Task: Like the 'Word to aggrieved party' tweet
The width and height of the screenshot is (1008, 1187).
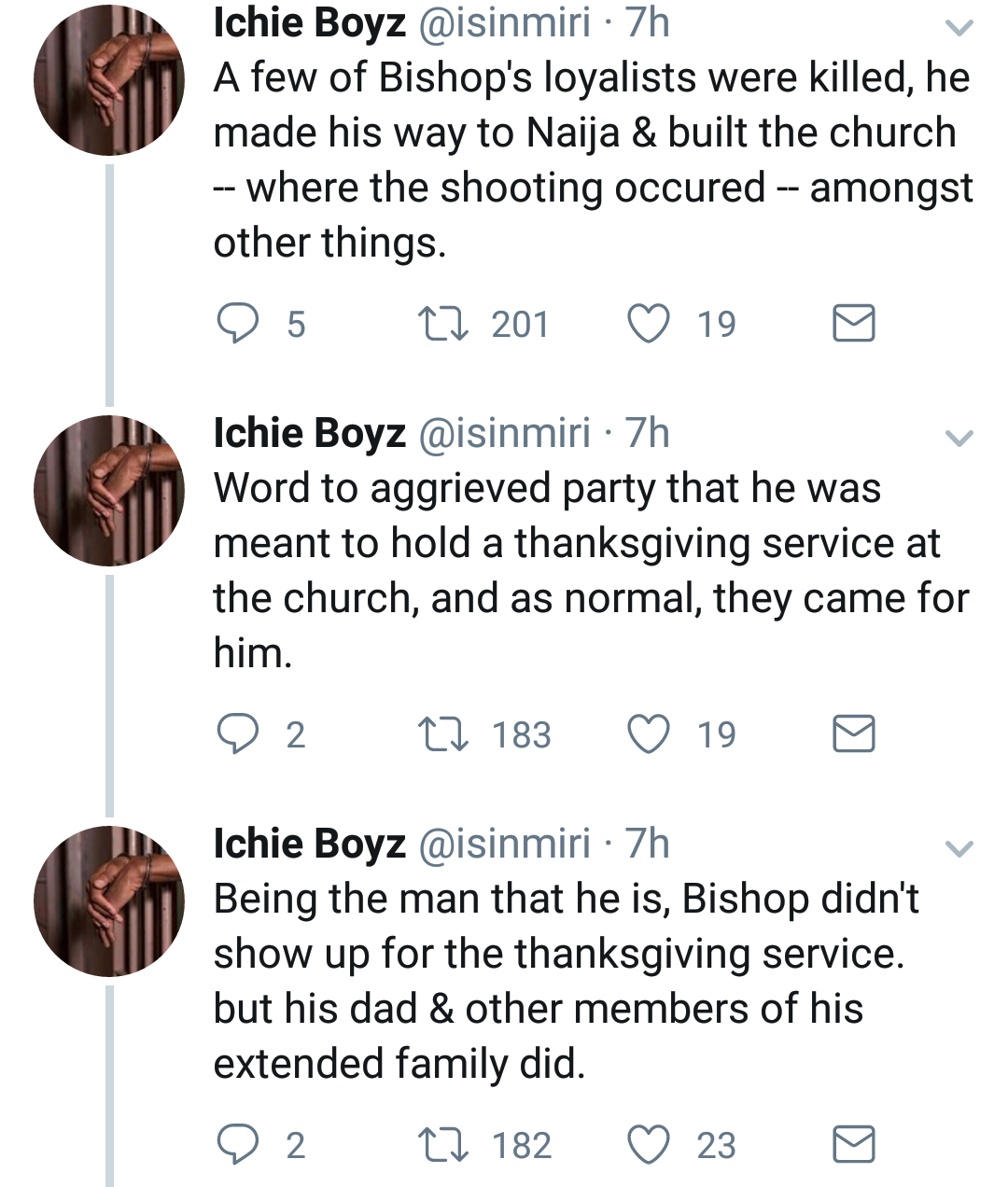Action: [x=648, y=734]
